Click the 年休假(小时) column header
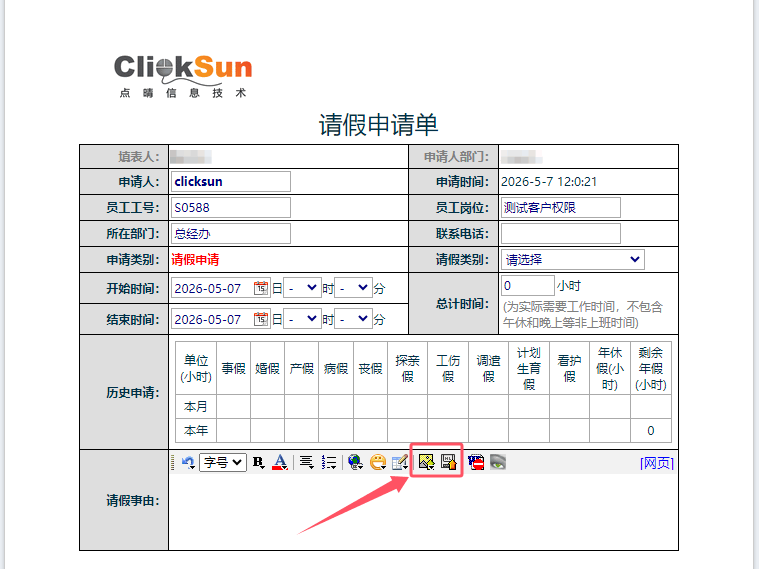The height and width of the screenshot is (569, 759). point(610,368)
